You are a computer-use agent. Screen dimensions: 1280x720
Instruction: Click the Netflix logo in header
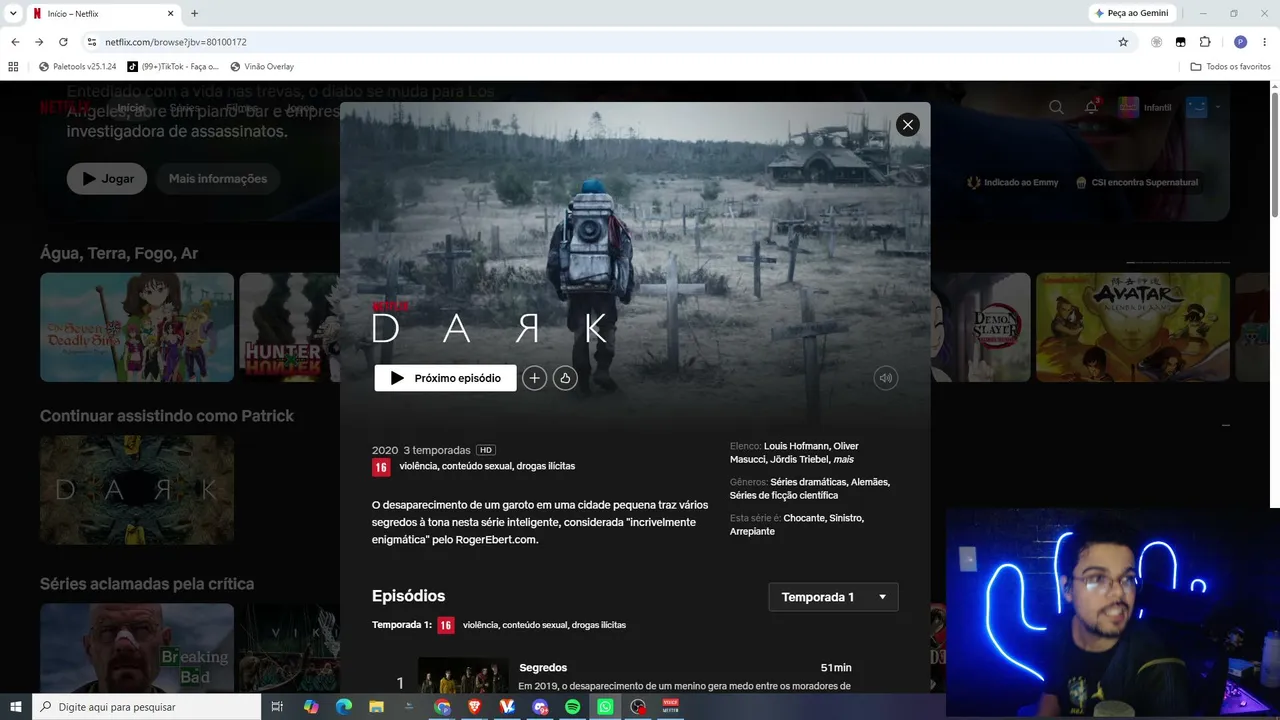click(66, 106)
